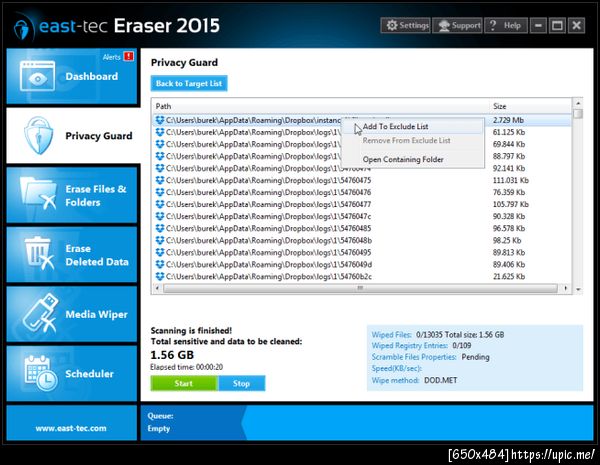Select row ending logs\1\54760475

362,180
